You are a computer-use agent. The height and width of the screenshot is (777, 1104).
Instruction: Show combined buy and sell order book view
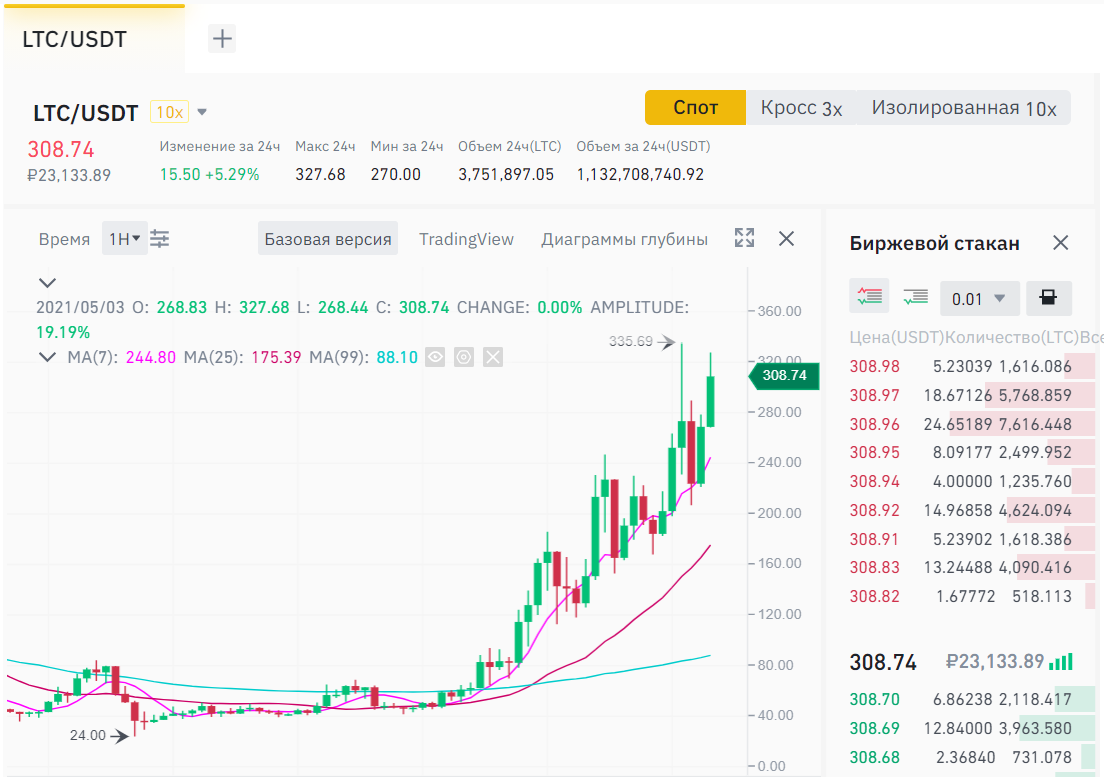coord(870,297)
